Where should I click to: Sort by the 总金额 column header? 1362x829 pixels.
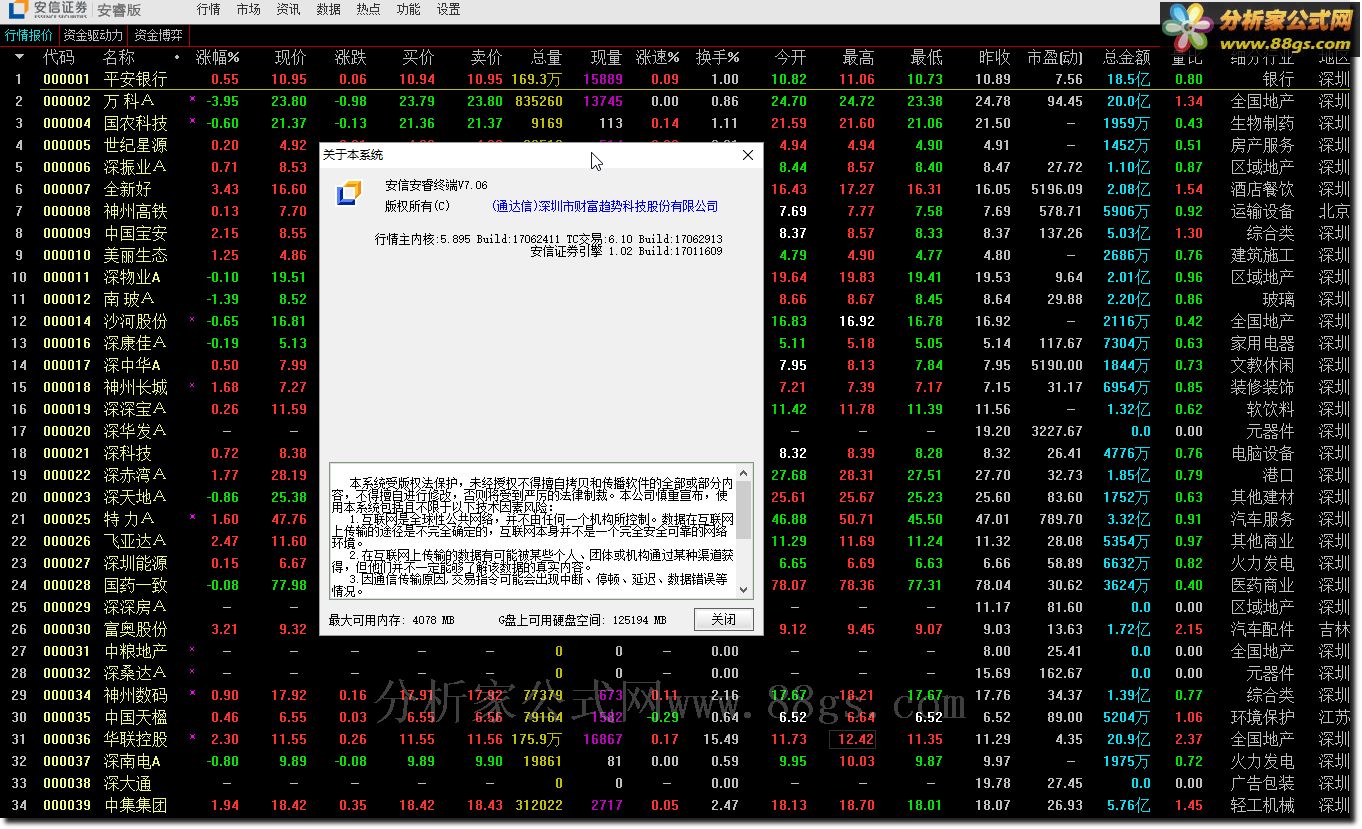pyautogui.click(x=1126, y=57)
